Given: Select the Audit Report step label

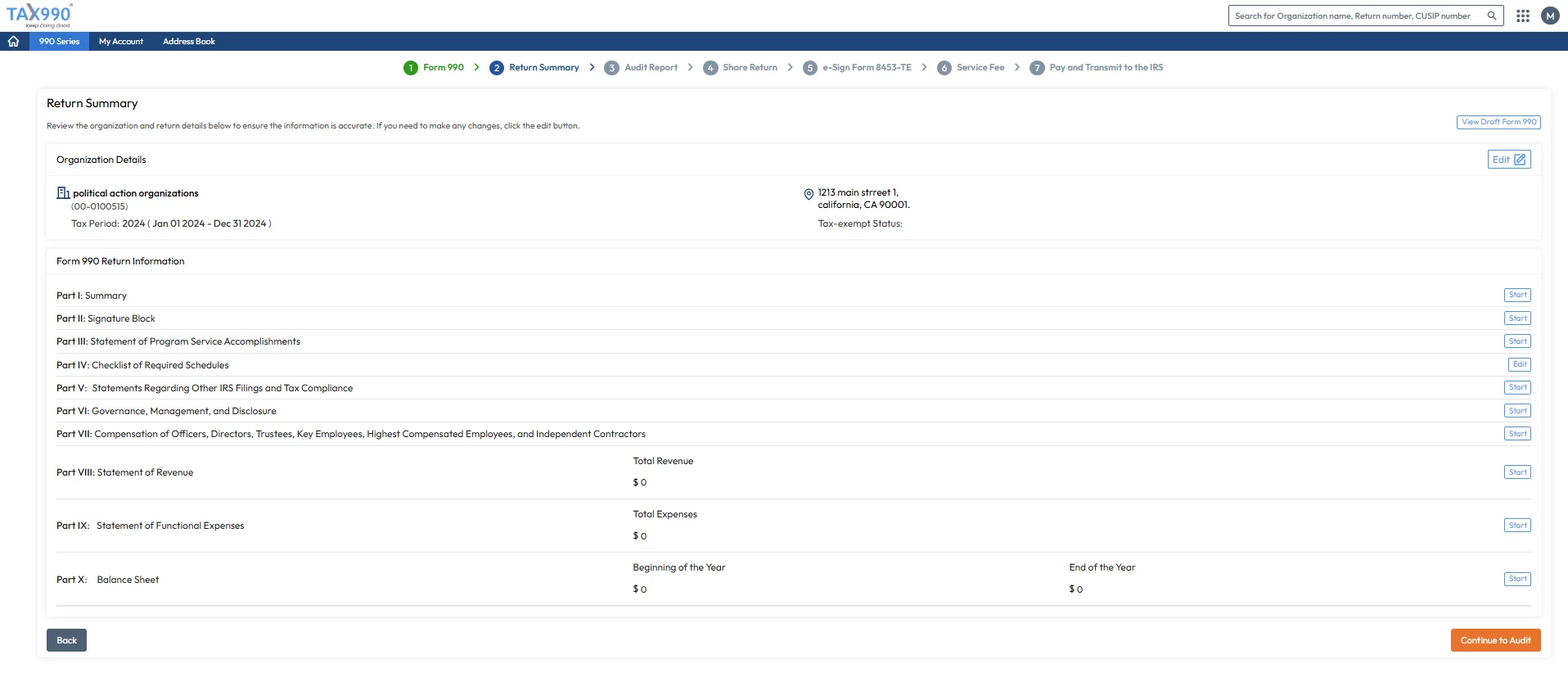Looking at the screenshot, I should click(x=651, y=67).
